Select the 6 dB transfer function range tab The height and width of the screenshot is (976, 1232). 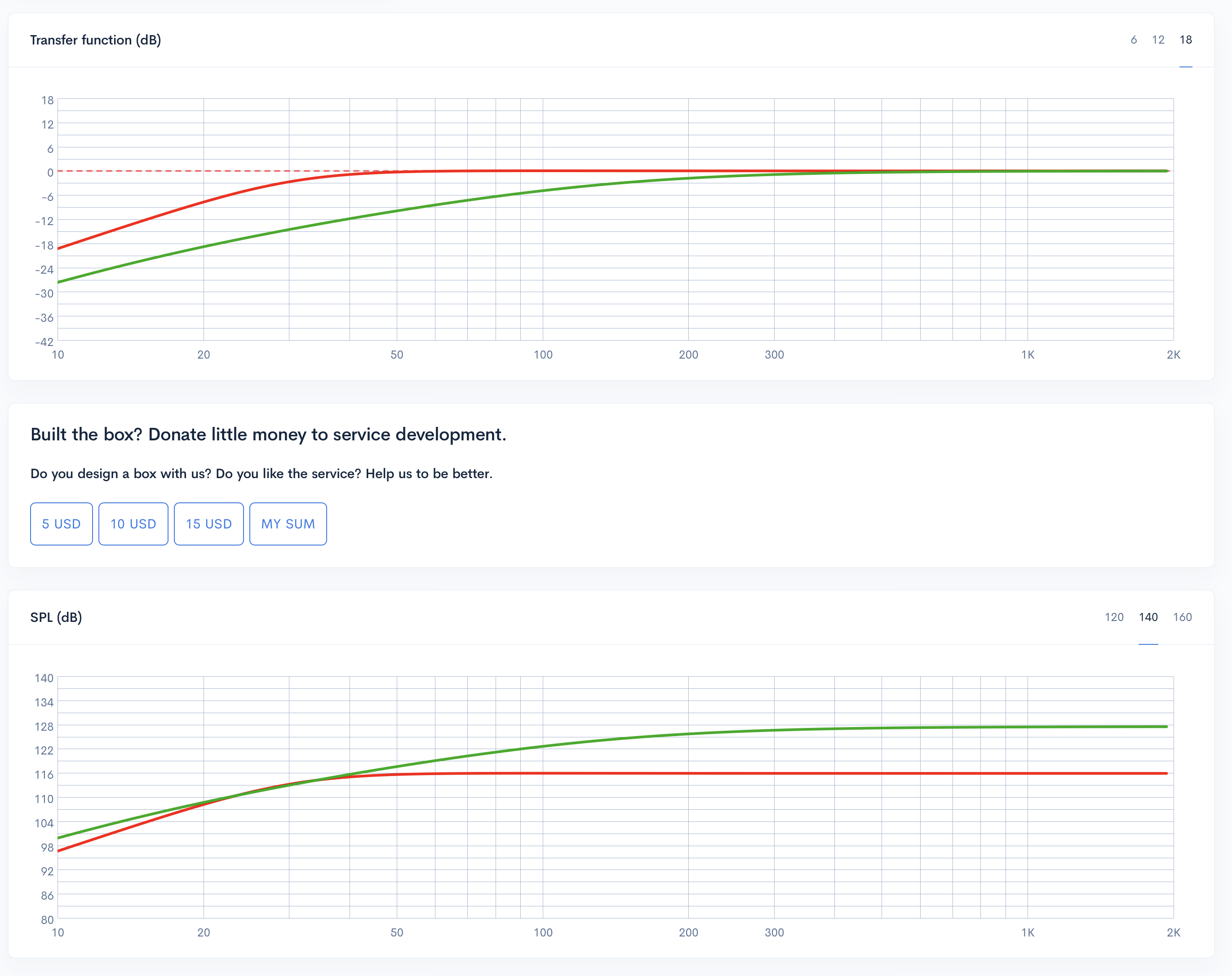tap(1134, 40)
